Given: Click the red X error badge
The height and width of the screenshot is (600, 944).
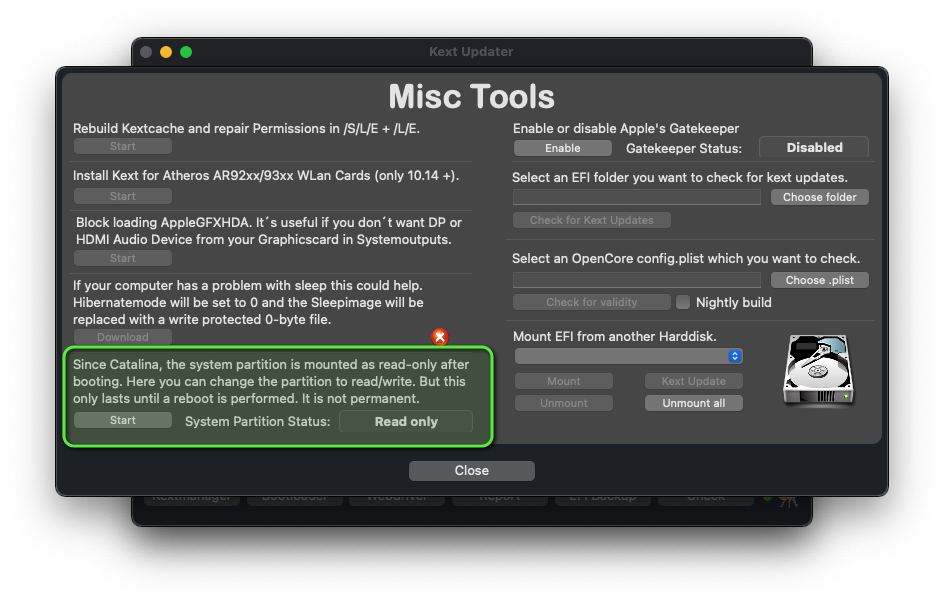Looking at the screenshot, I should tap(440, 337).
